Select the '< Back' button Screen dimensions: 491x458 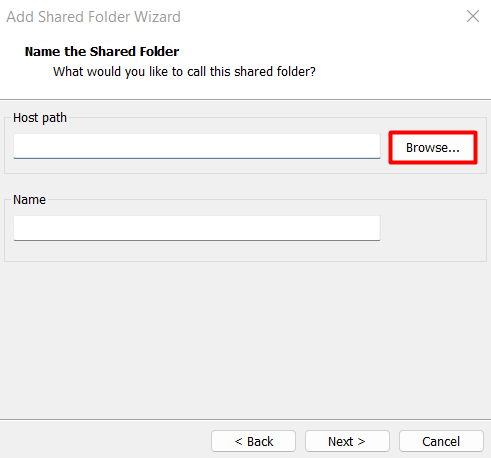(253, 441)
